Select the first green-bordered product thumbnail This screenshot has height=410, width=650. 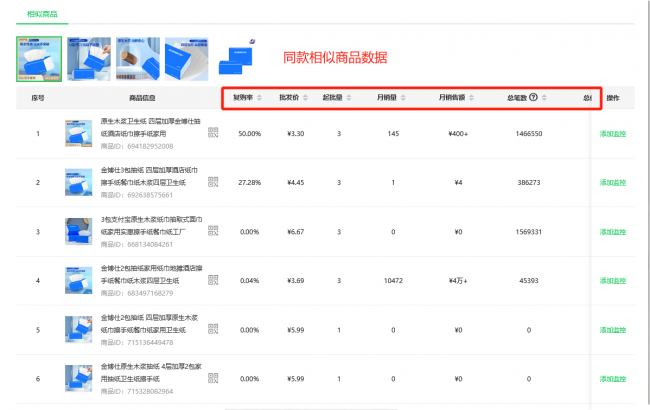click(x=38, y=59)
